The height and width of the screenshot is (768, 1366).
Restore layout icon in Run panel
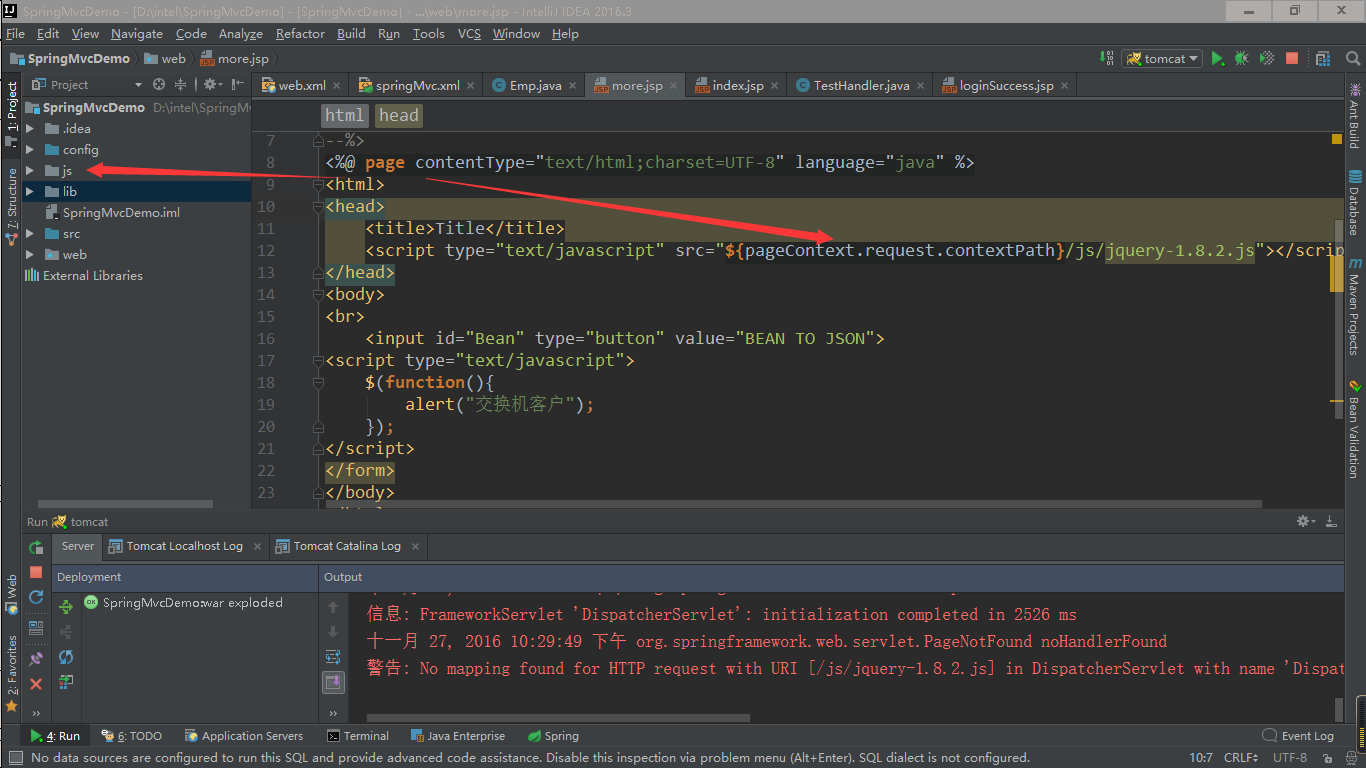pyautogui.click(x=36, y=628)
